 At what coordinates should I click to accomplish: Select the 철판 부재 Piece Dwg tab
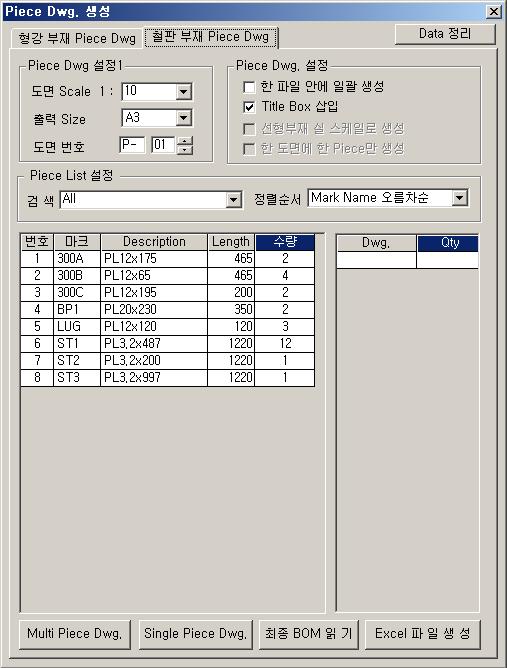(211, 37)
